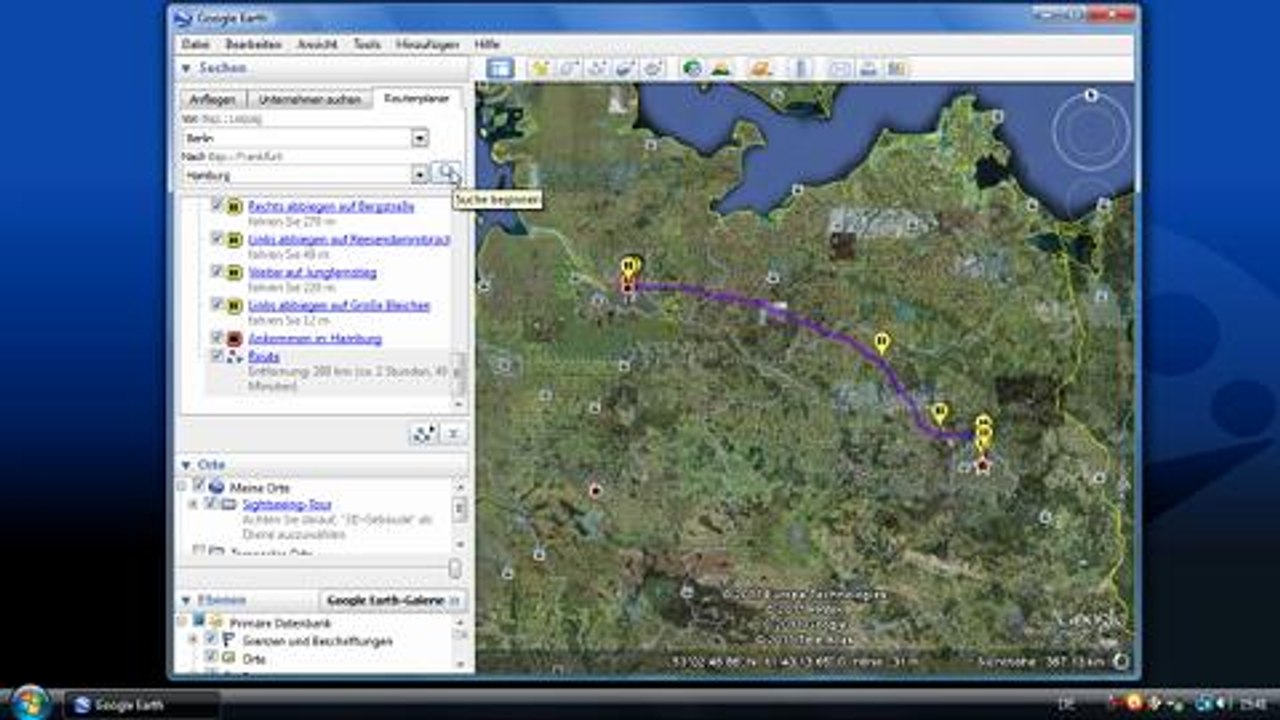The image size is (1280, 720).
Task: Open the Tools menu
Action: (x=367, y=45)
